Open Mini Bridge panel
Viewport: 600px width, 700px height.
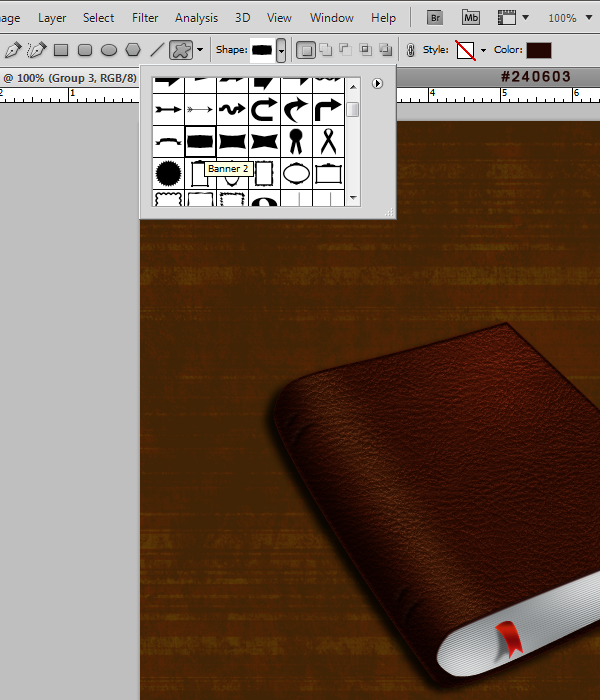[x=471, y=18]
